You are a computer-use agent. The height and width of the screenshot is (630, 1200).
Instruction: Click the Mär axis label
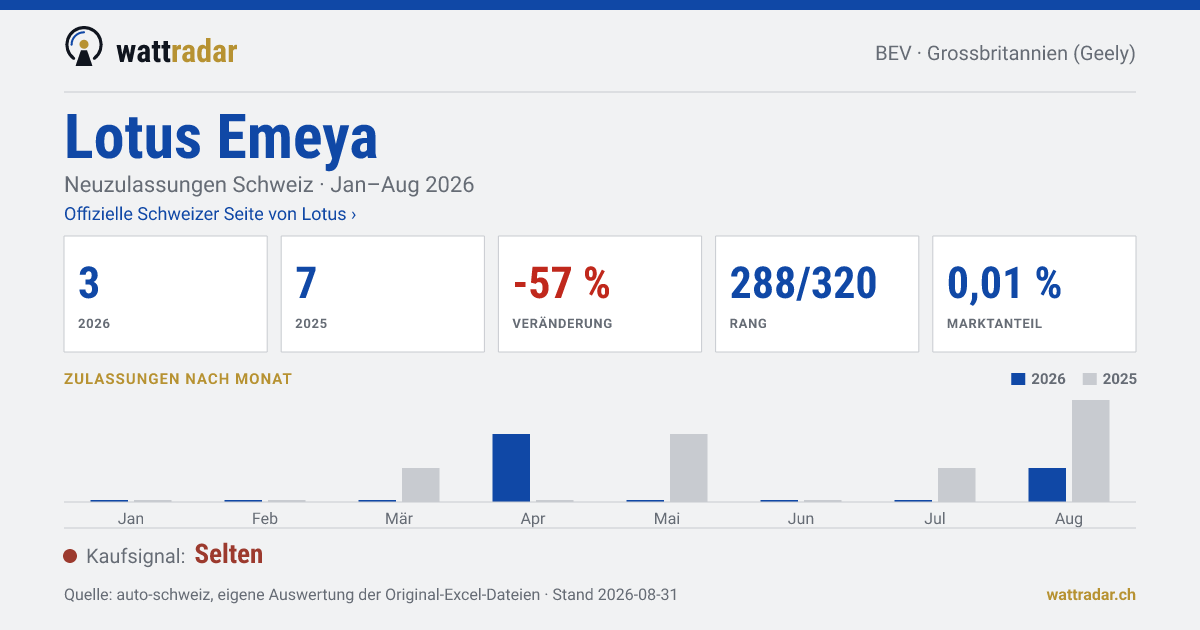tap(399, 518)
